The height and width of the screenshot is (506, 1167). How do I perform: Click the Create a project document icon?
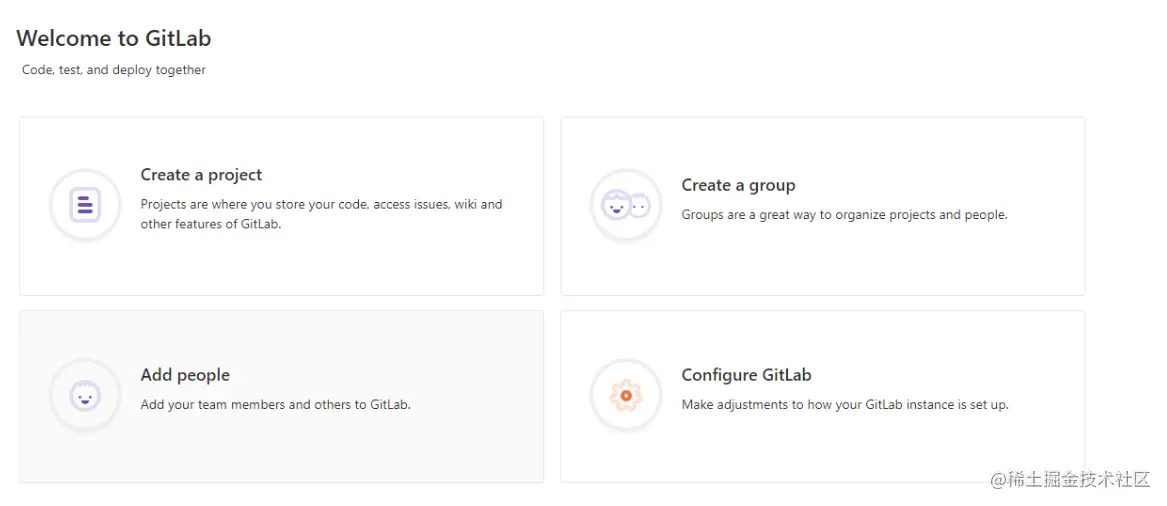[x=85, y=205]
